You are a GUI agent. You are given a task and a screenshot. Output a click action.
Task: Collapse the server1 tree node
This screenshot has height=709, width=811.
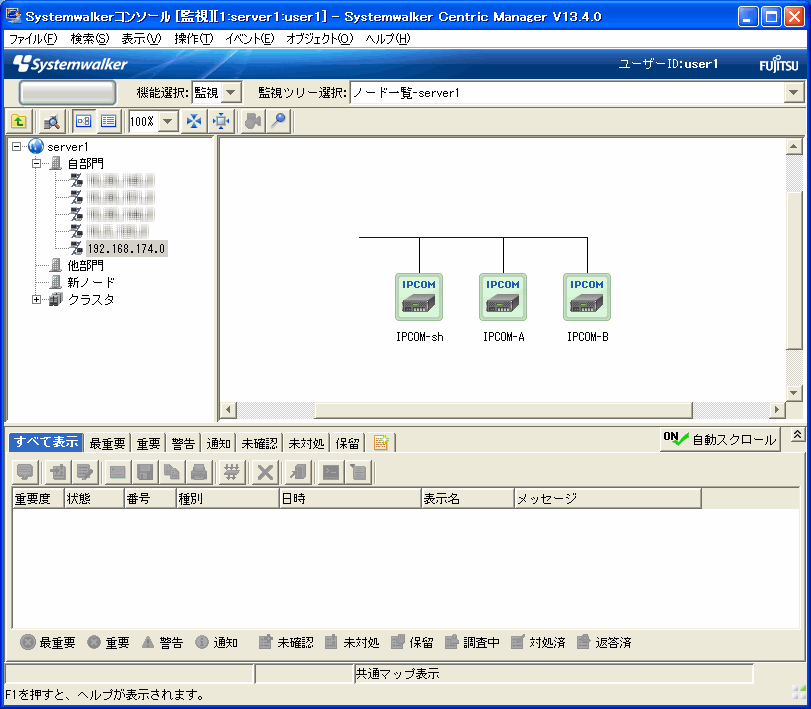click(x=17, y=146)
